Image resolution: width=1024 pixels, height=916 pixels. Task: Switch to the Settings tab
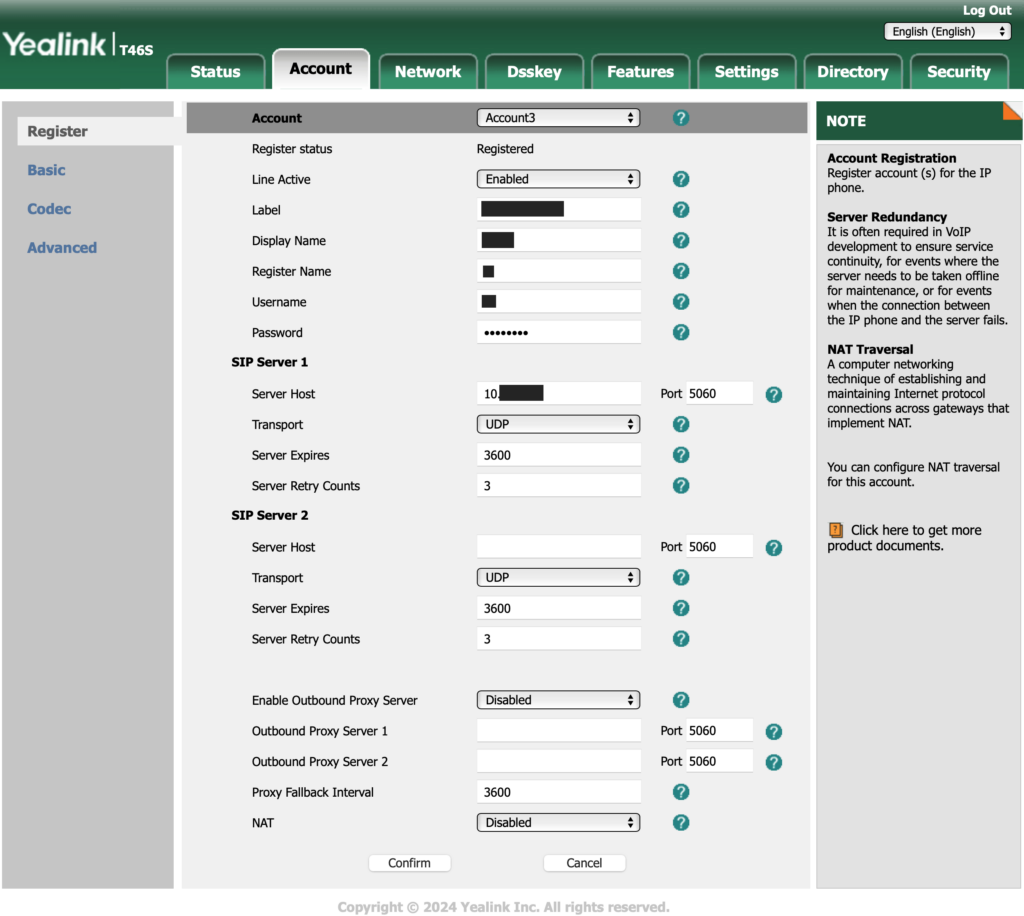point(746,71)
